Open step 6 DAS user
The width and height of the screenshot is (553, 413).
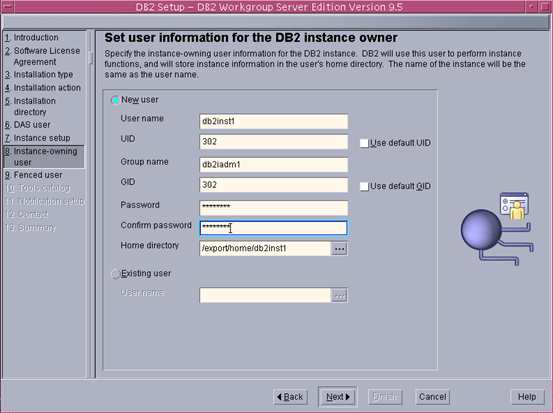28,125
